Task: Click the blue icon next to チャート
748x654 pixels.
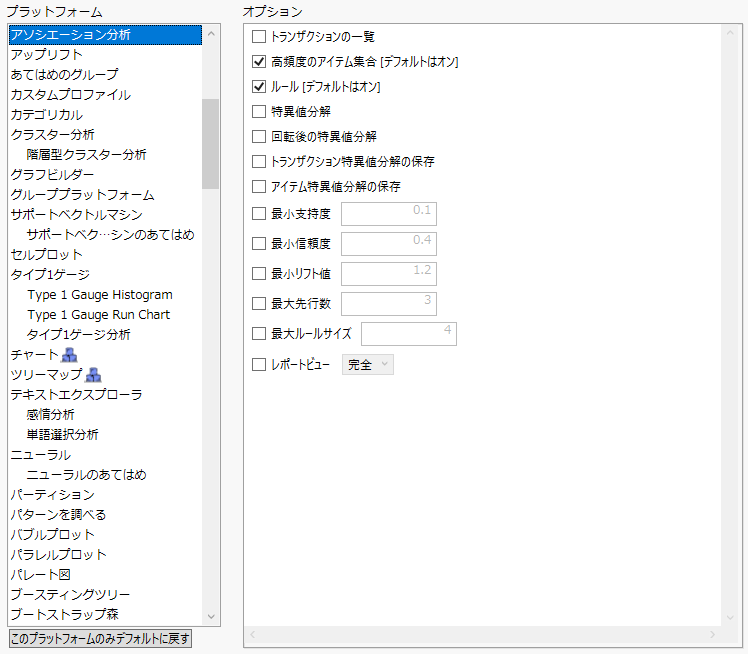Action: coord(70,355)
